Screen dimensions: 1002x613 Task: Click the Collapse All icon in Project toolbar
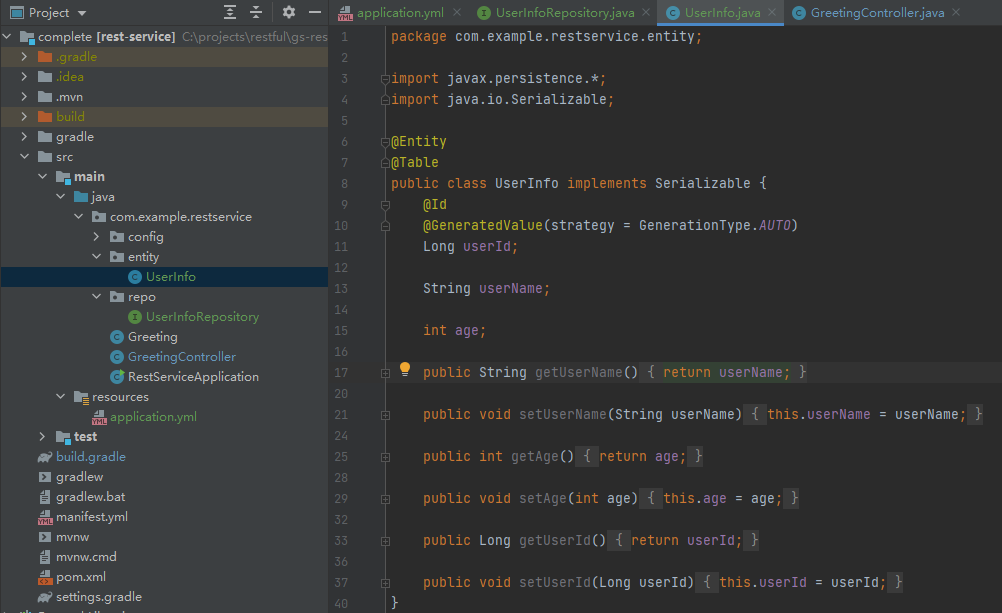click(256, 12)
